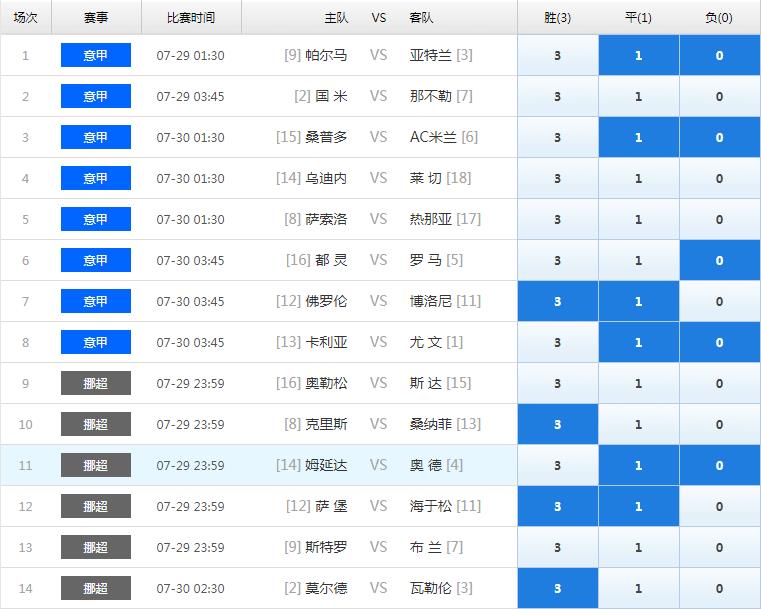Unselect loss (0) for 都灵 vs 罗马

(719, 260)
